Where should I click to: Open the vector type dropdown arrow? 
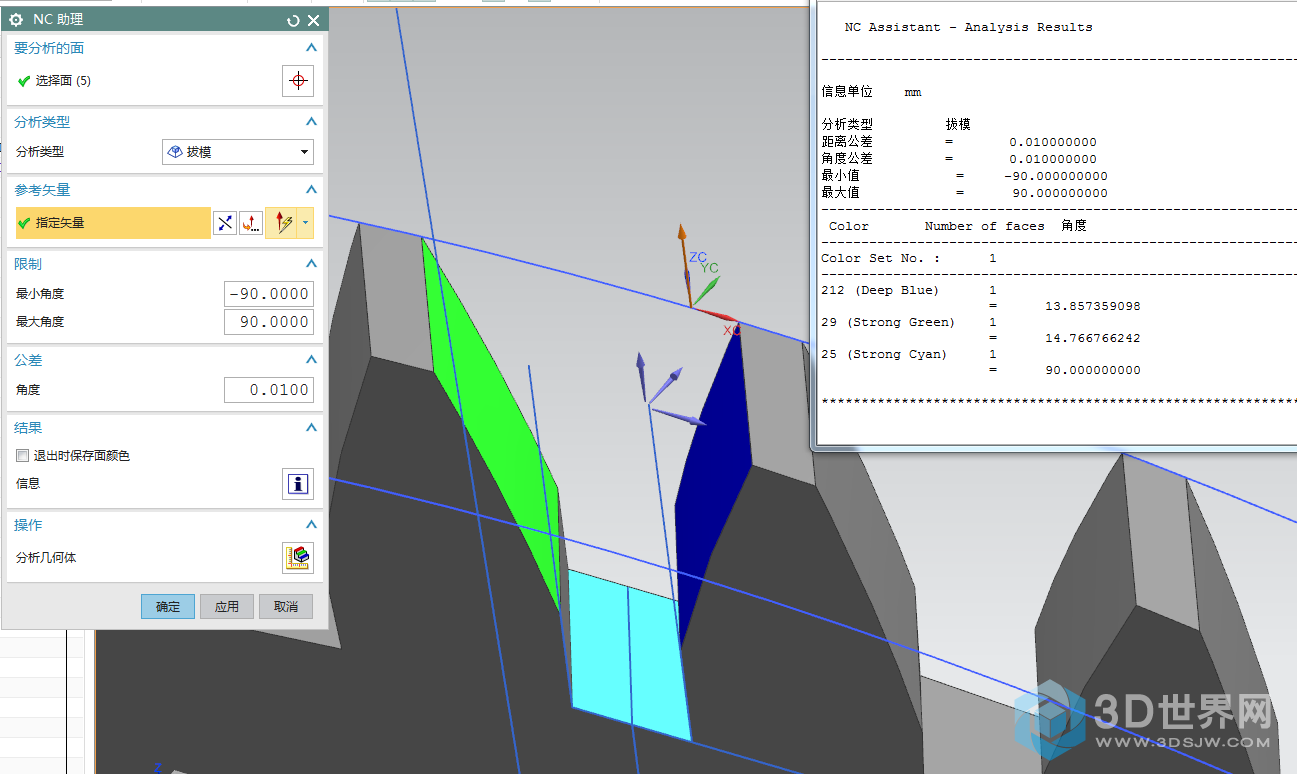pyautogui.click(x=306, y=223)
